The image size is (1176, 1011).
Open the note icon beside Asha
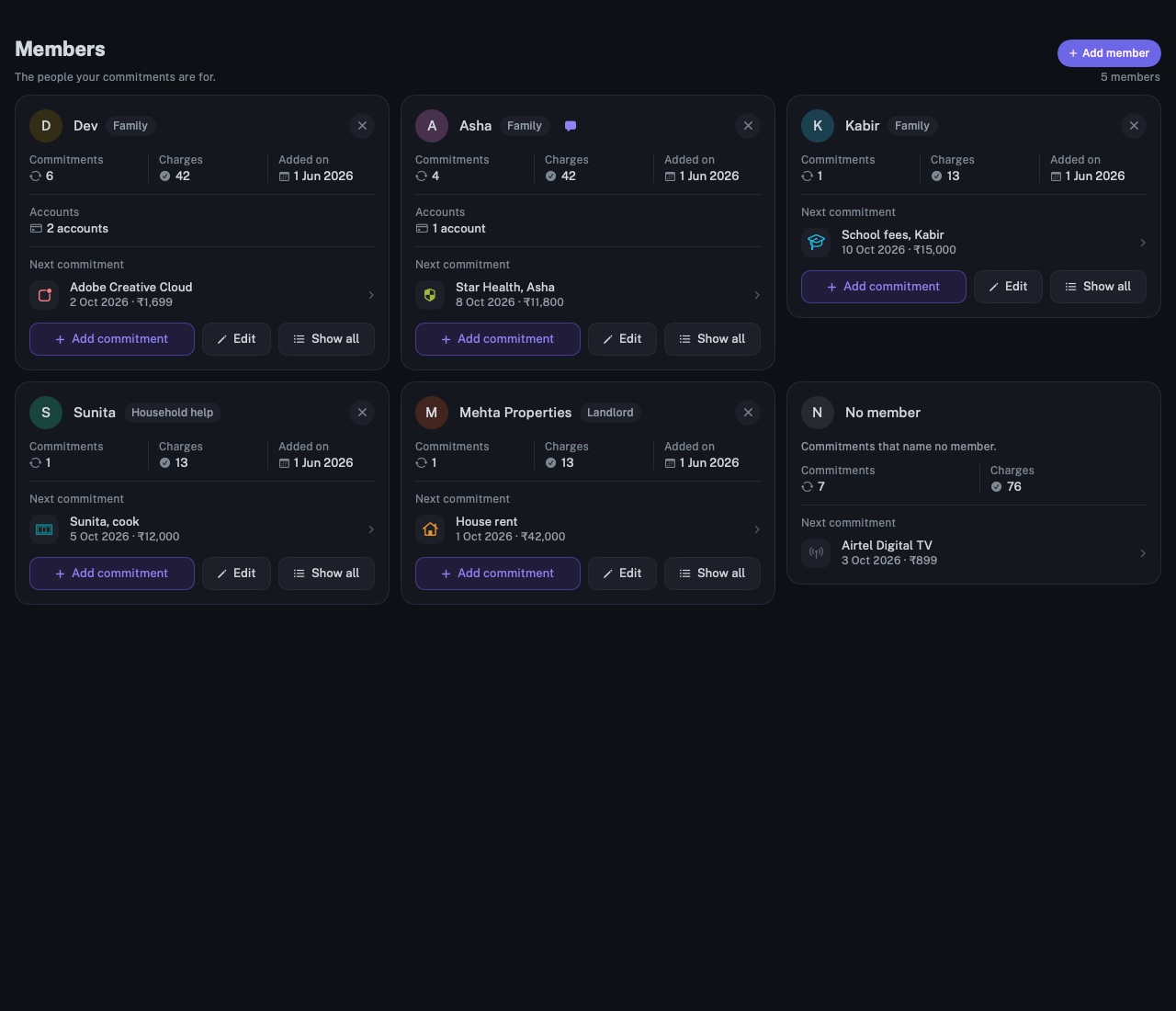point(571,126)
